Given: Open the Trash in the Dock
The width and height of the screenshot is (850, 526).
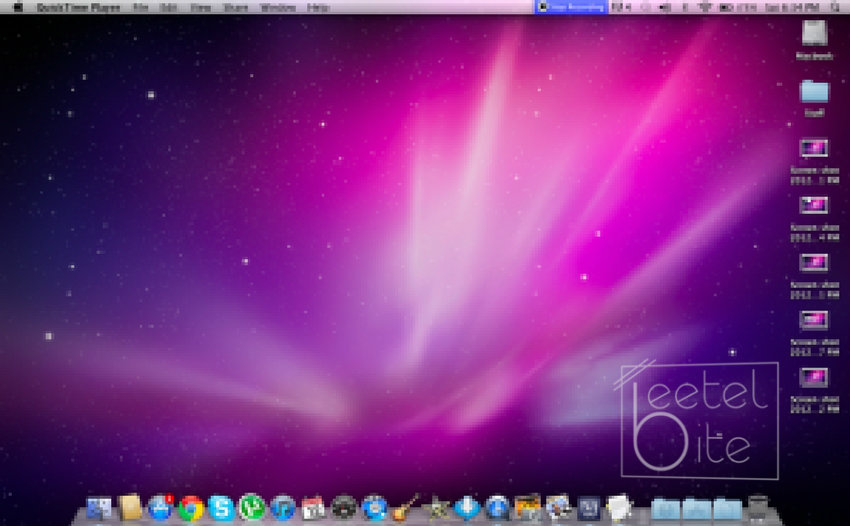Looking at the screenshot, I should (758, 509).
